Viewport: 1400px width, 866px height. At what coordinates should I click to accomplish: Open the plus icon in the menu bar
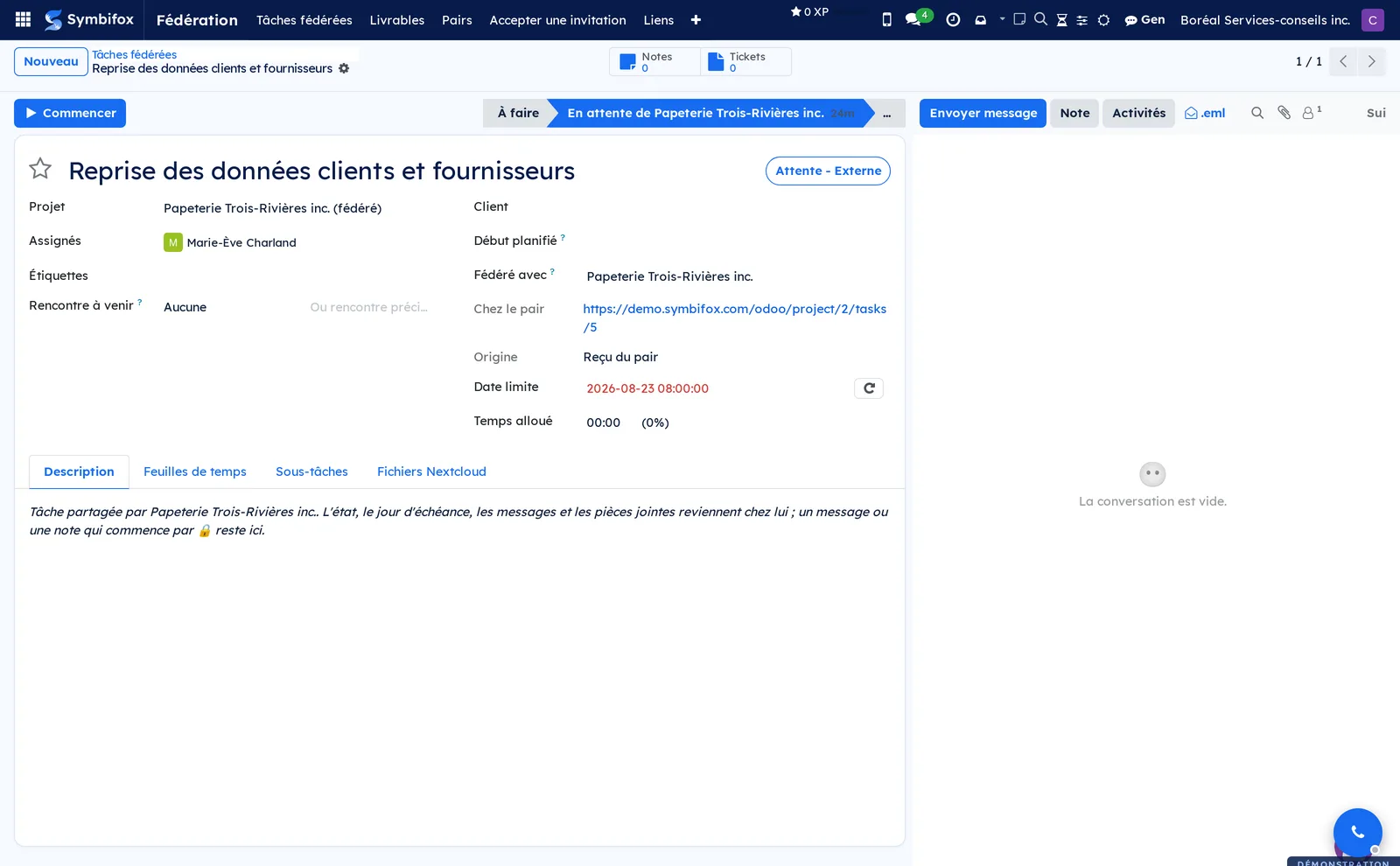pyautogui.click(x=696, y=20)
